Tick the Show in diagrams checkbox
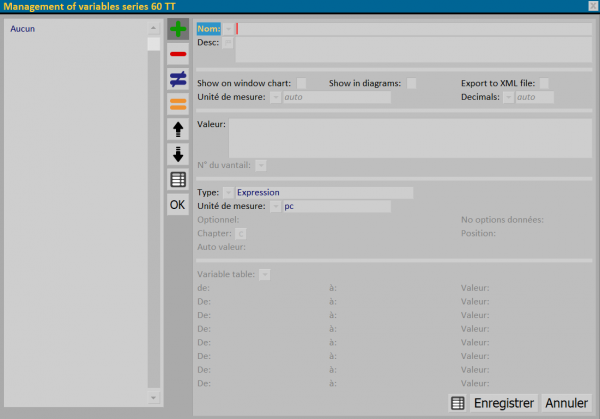This screenshot has height=419, width=600. tap(411, 83)
